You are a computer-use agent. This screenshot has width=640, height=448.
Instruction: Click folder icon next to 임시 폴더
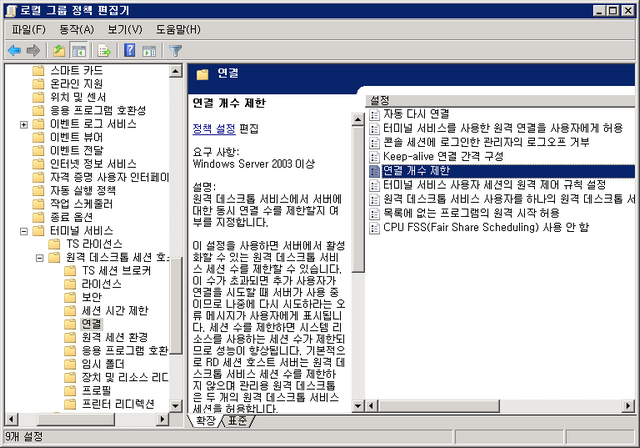[70, 364]
